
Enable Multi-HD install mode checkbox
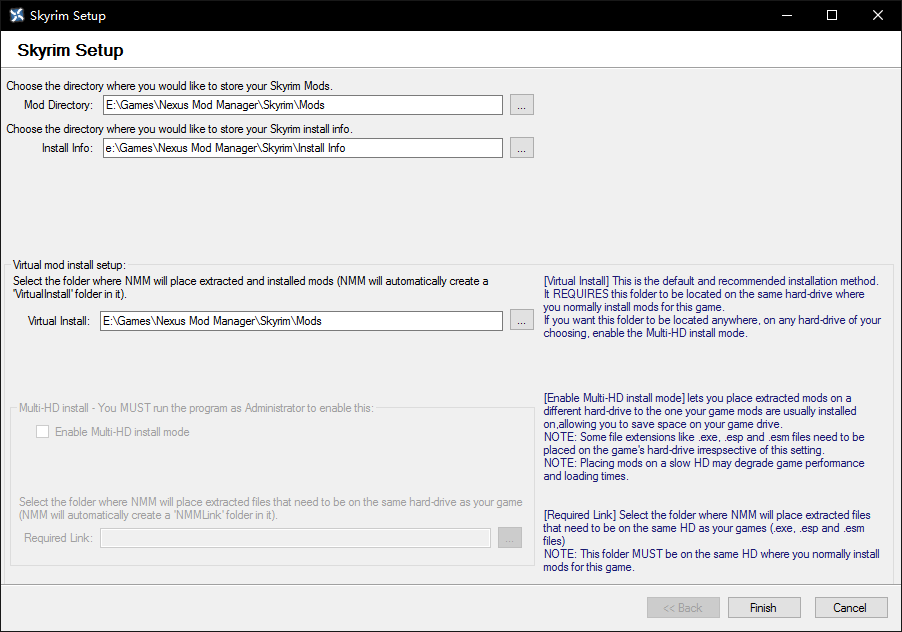pyautogui.click(x=43, y=432)
